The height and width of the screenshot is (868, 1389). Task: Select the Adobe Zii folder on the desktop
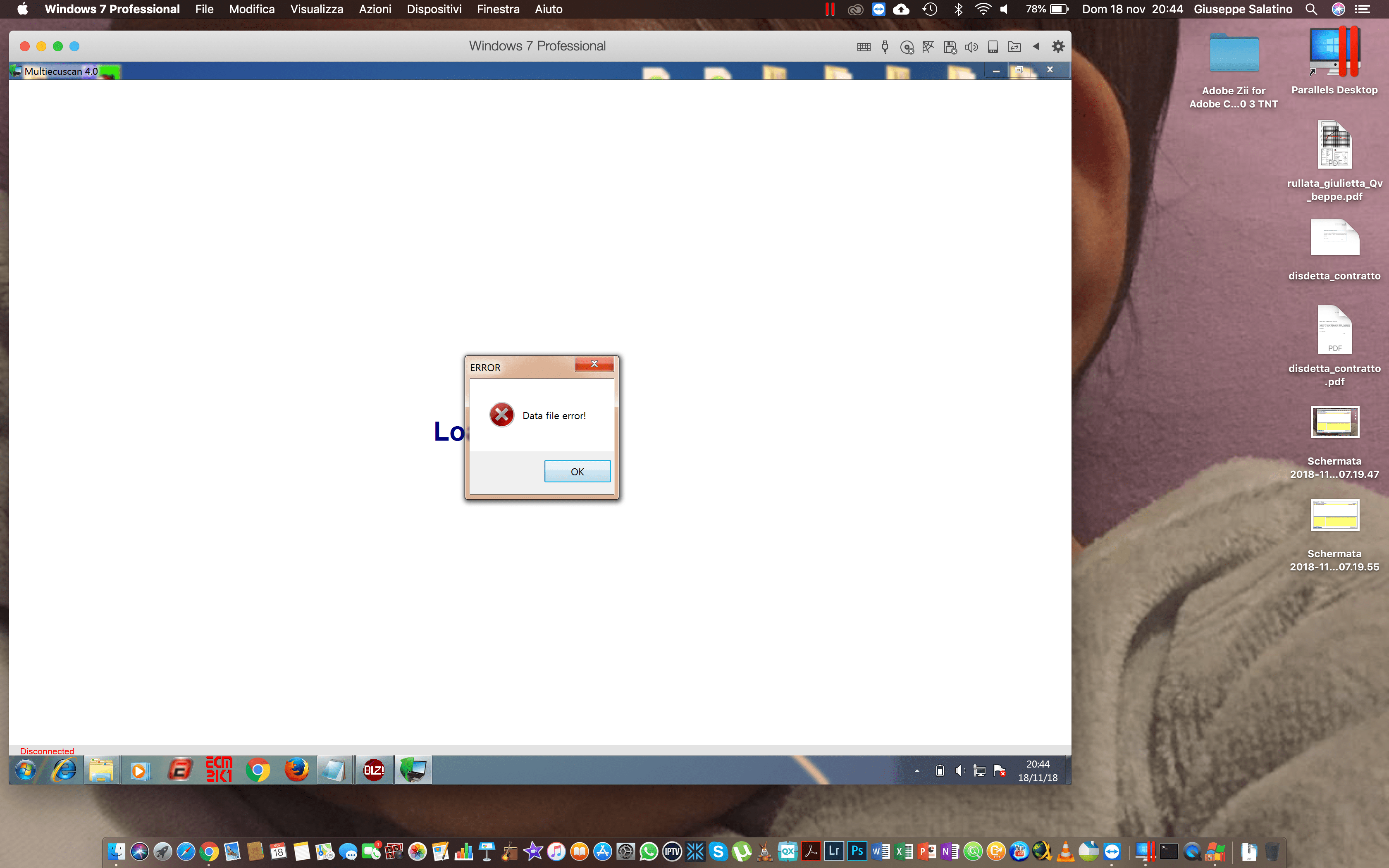point(1234,71)
